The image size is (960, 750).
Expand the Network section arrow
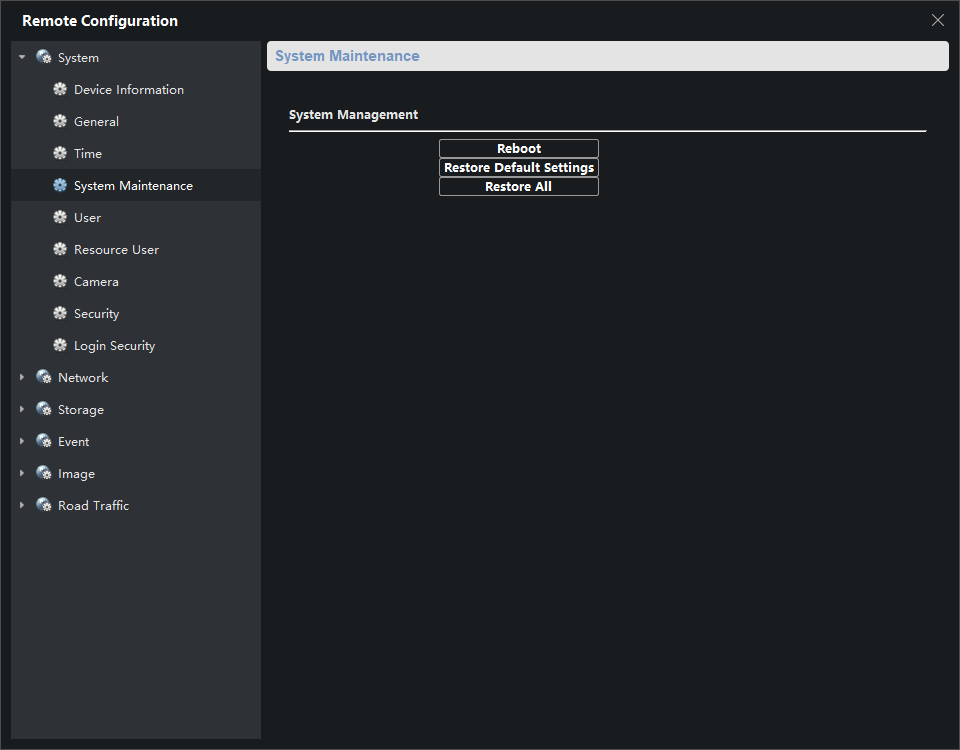(22, 378)
